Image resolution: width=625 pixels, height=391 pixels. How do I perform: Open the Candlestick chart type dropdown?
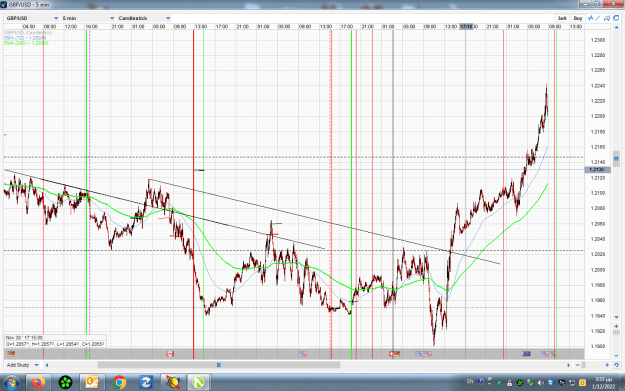(x=144, y=18)
